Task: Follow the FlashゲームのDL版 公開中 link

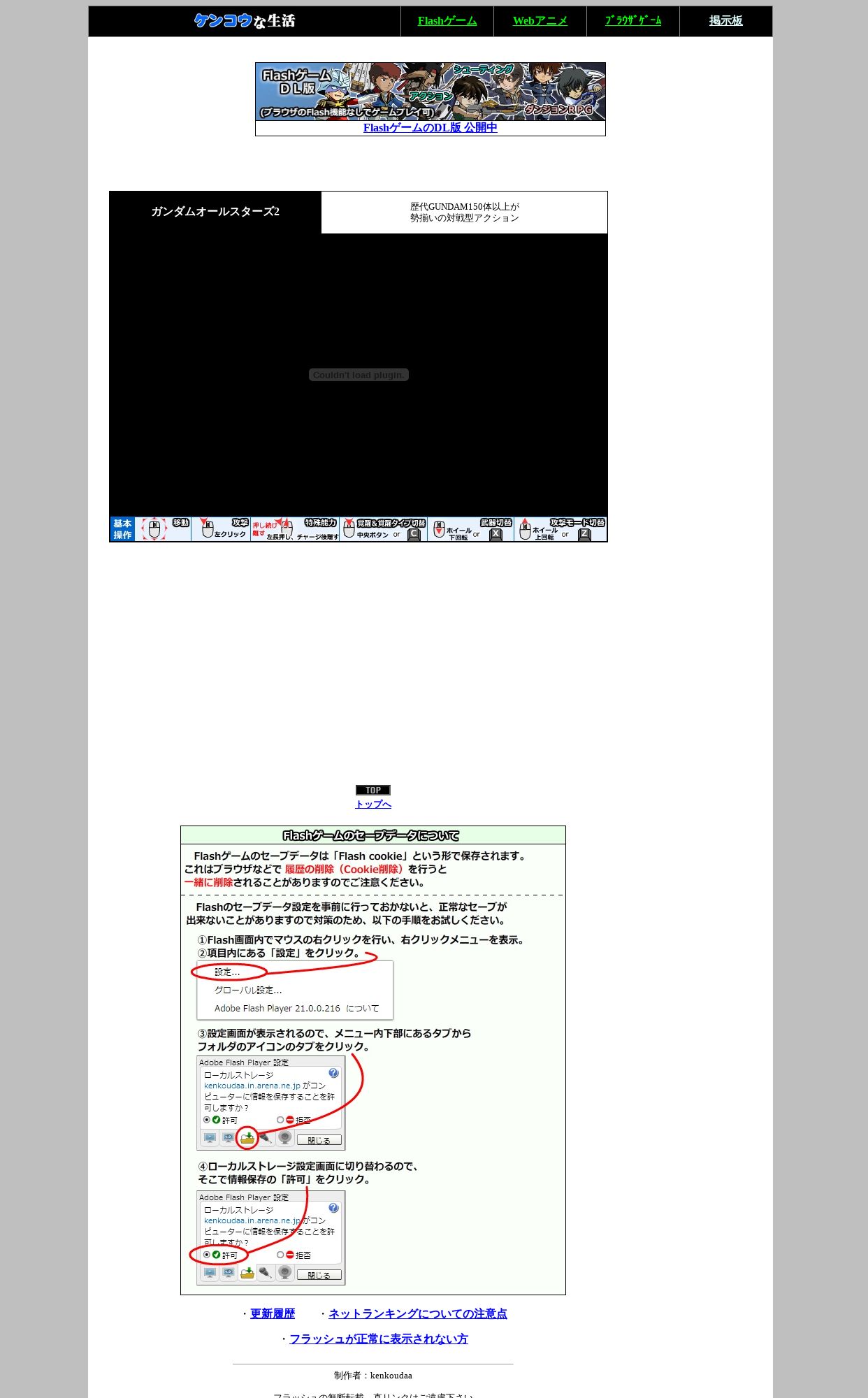Action: click(x=431, y=128)
